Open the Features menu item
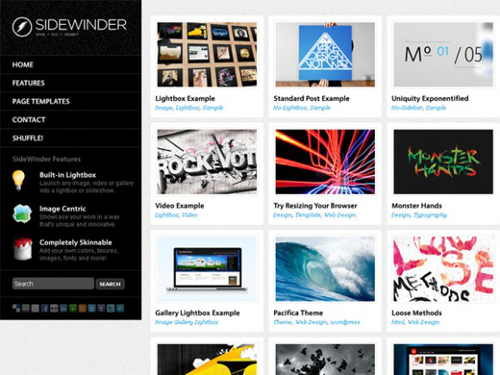Viewport: 500px width, 375px height. coord(28,83)
